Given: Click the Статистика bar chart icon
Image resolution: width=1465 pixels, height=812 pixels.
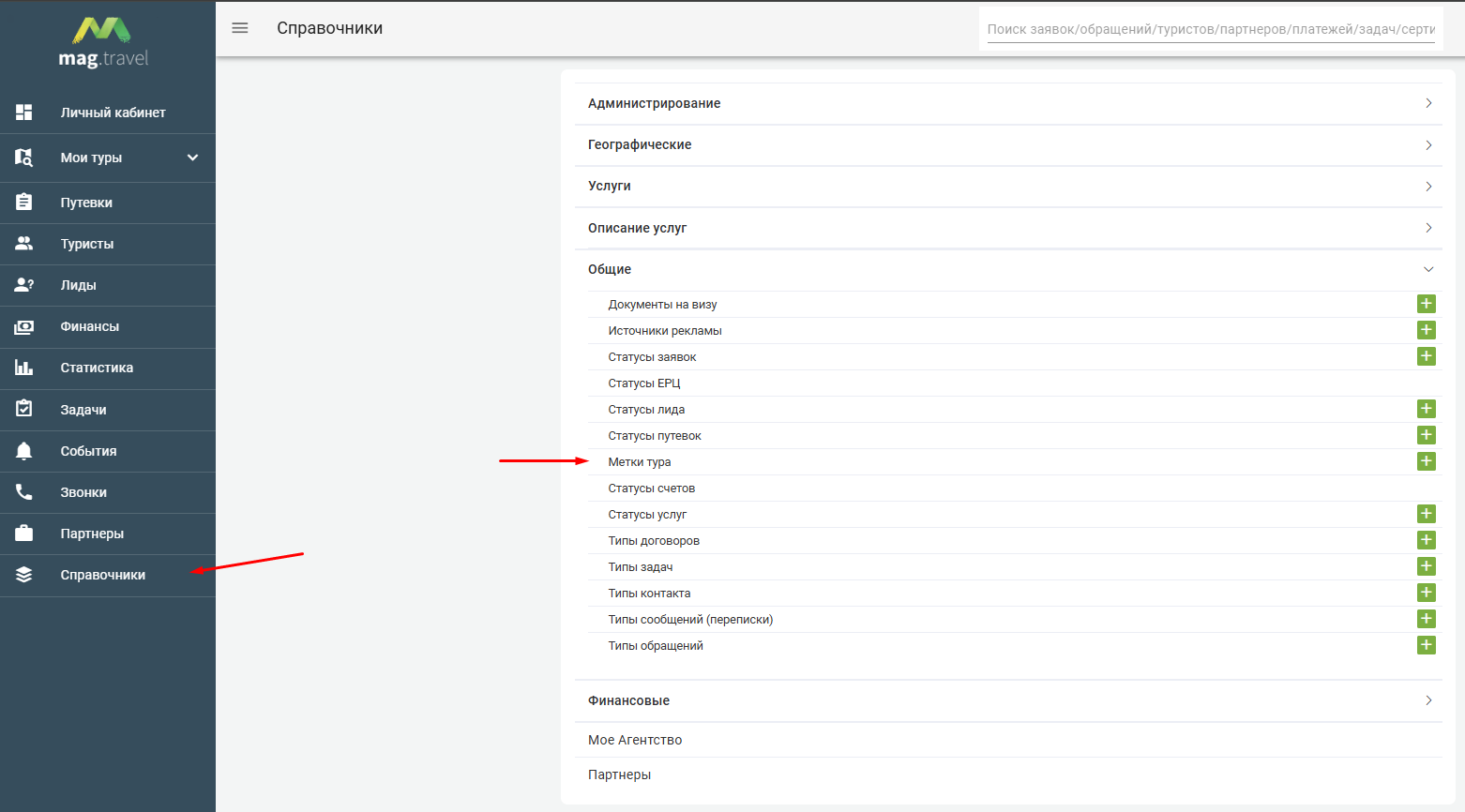Looking at the screenshot, I should tap(24, 368).
